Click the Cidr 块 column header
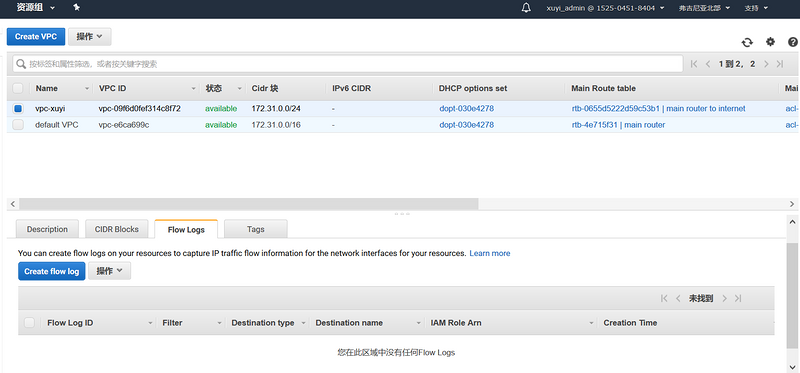800x373 pixels. tap(265, 88)
